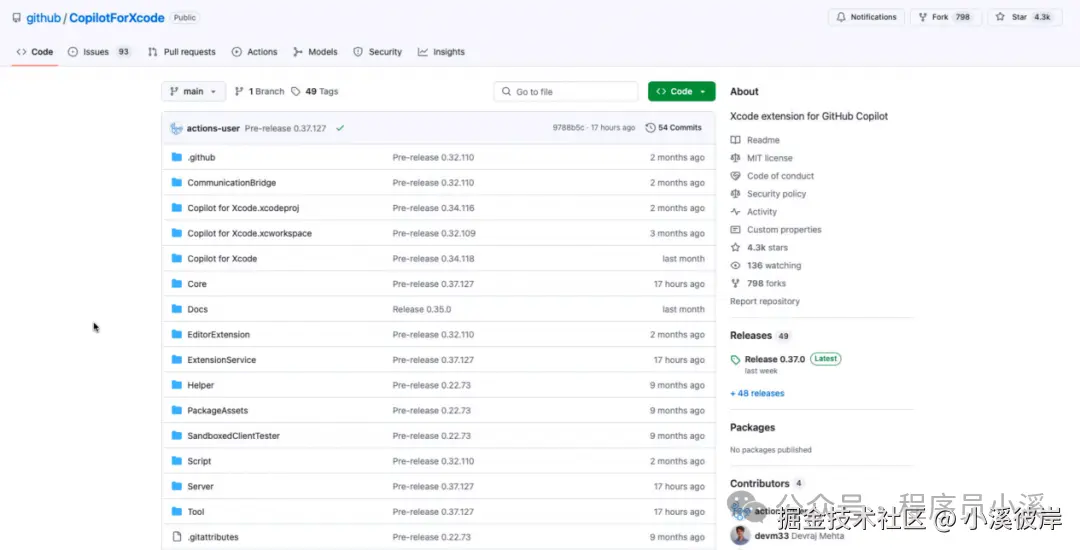Image resolution: width=1080 pixels, height=550 pixels.
Task: Open the Script folder
Action: tap(199, 461)
